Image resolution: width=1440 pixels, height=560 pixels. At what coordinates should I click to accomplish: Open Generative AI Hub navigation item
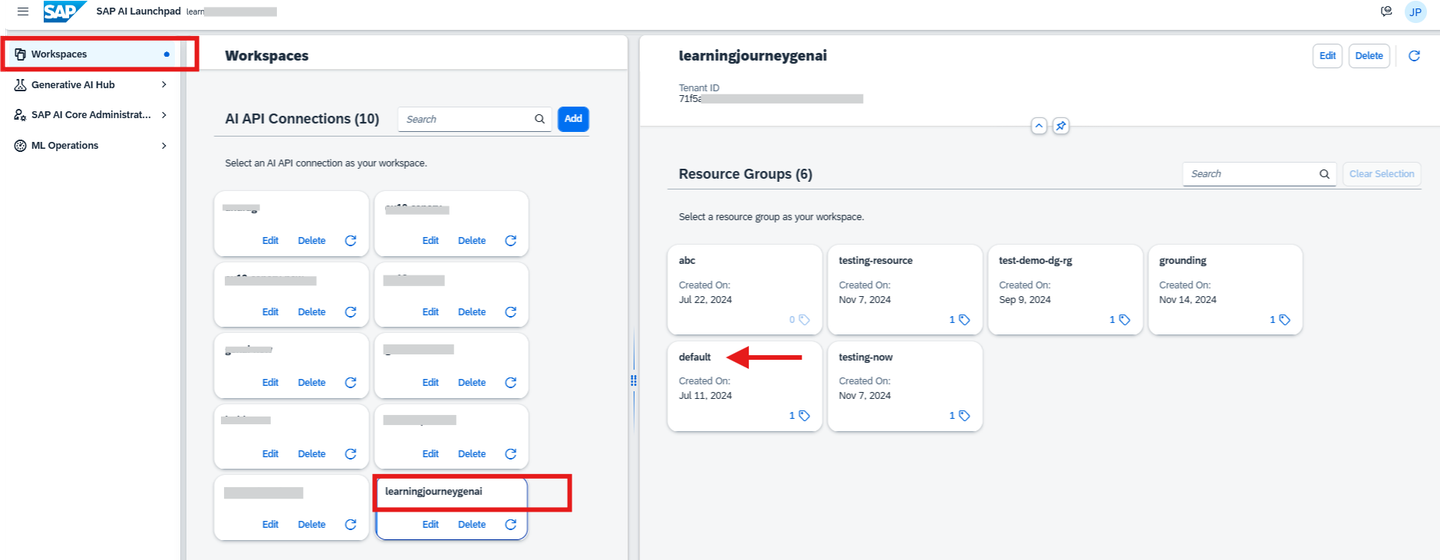point(91,85)
